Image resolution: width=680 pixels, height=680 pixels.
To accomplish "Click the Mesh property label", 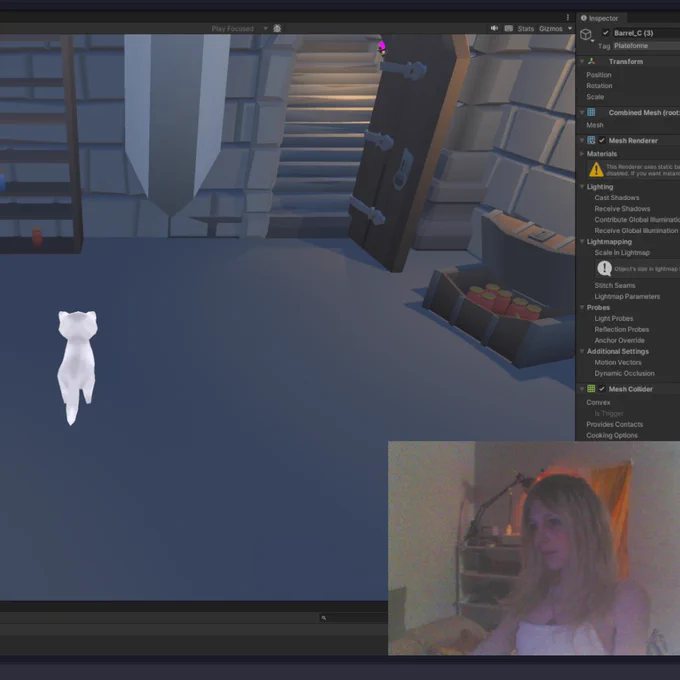I will [595, 125].
